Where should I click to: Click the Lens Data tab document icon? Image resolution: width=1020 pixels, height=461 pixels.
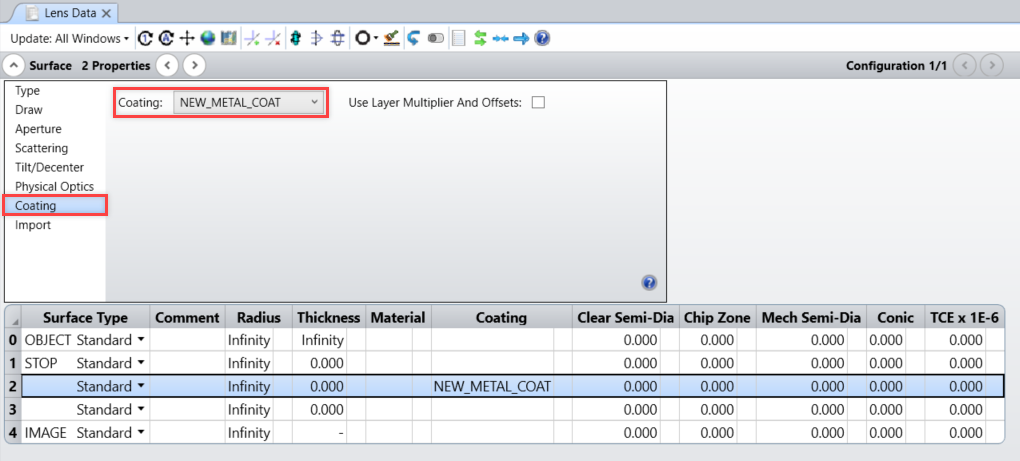pos(31,12)
